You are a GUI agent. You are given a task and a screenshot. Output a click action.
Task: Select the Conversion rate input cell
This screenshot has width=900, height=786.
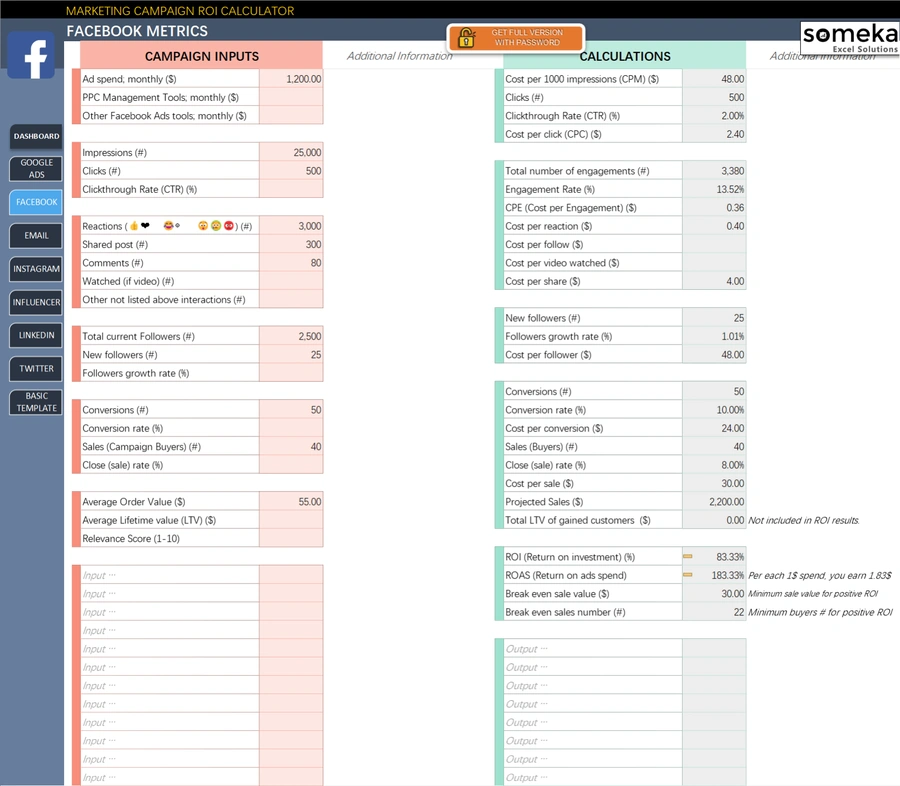[x=291, y=428]
